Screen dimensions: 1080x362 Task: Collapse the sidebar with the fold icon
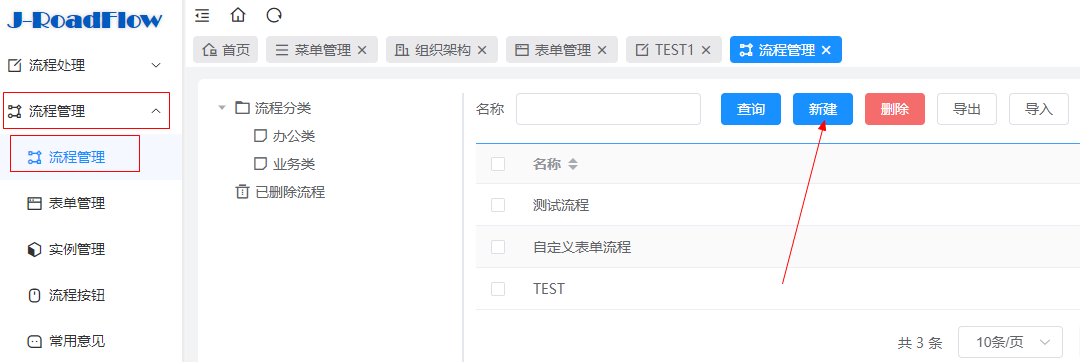(x=202, y=14)
